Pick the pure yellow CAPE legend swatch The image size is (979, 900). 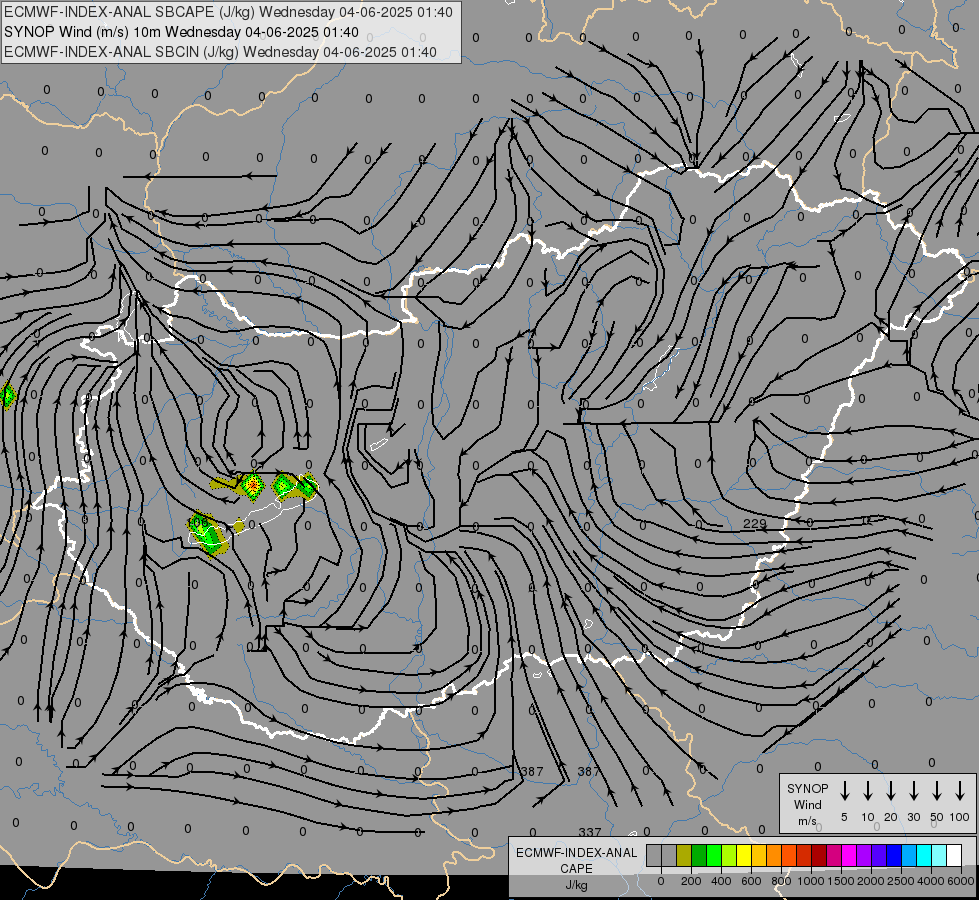pos(744,855)
